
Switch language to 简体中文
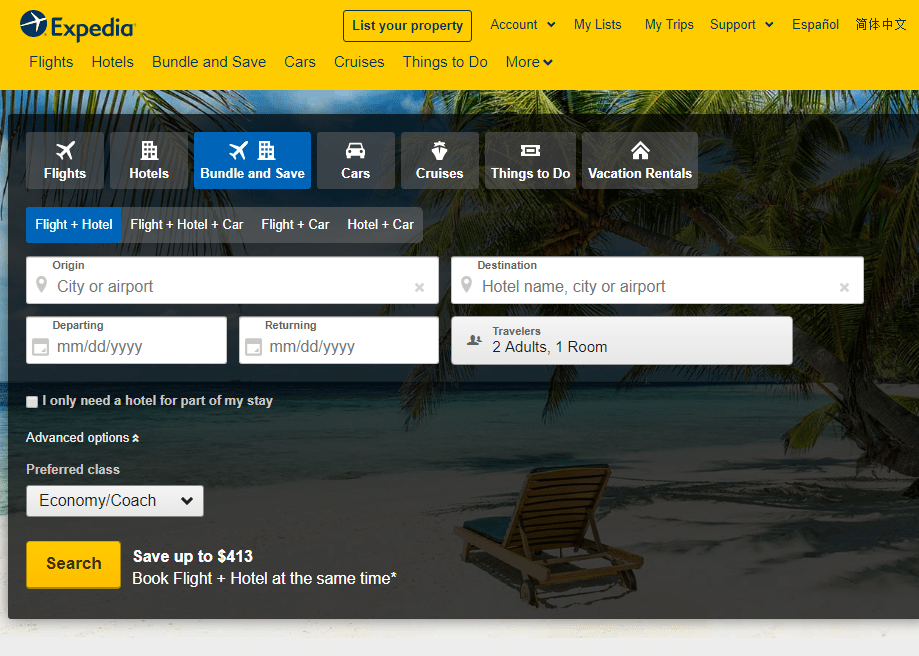(x=880, y=25)
